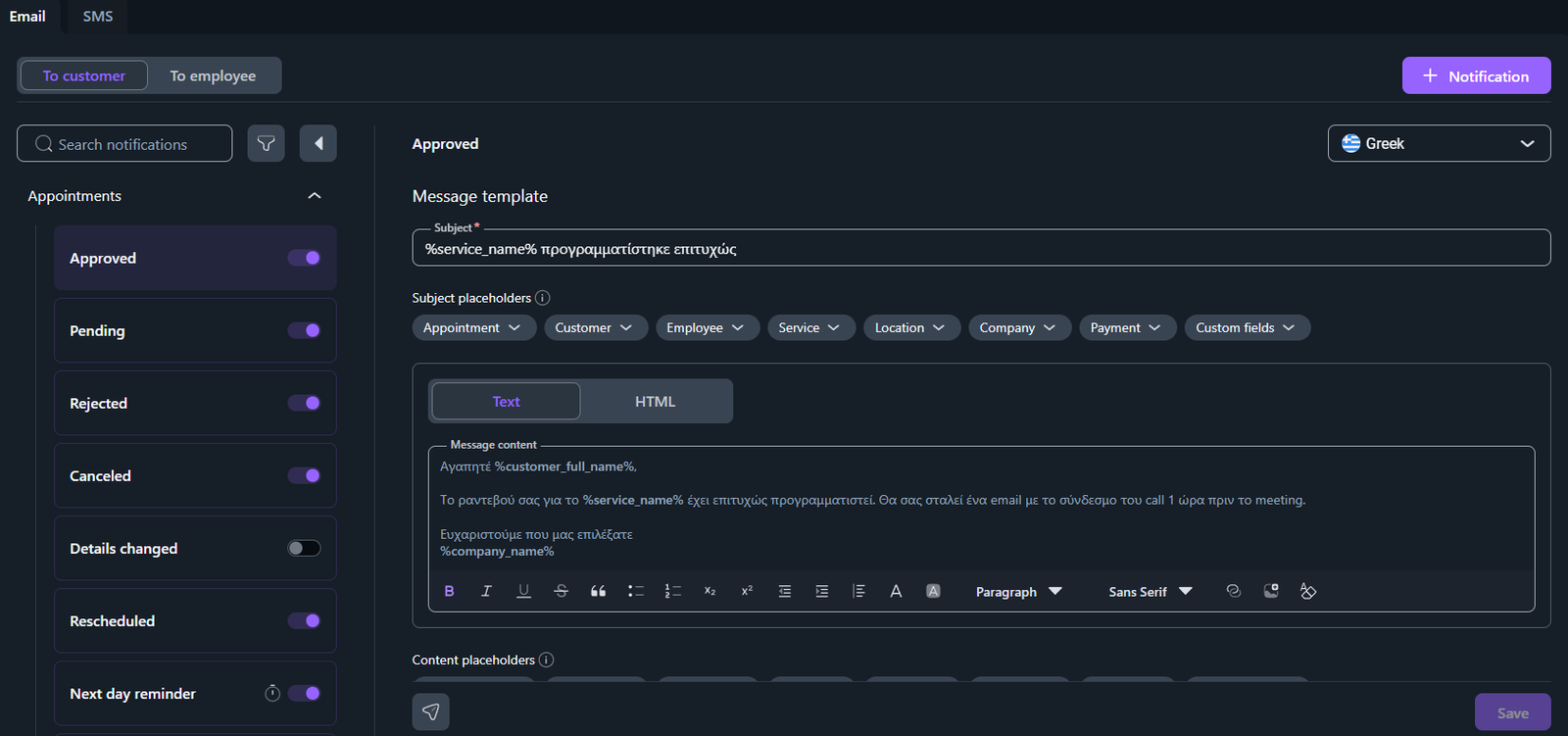Toggle bold formatting in the editor

click(x=449, y=591)
